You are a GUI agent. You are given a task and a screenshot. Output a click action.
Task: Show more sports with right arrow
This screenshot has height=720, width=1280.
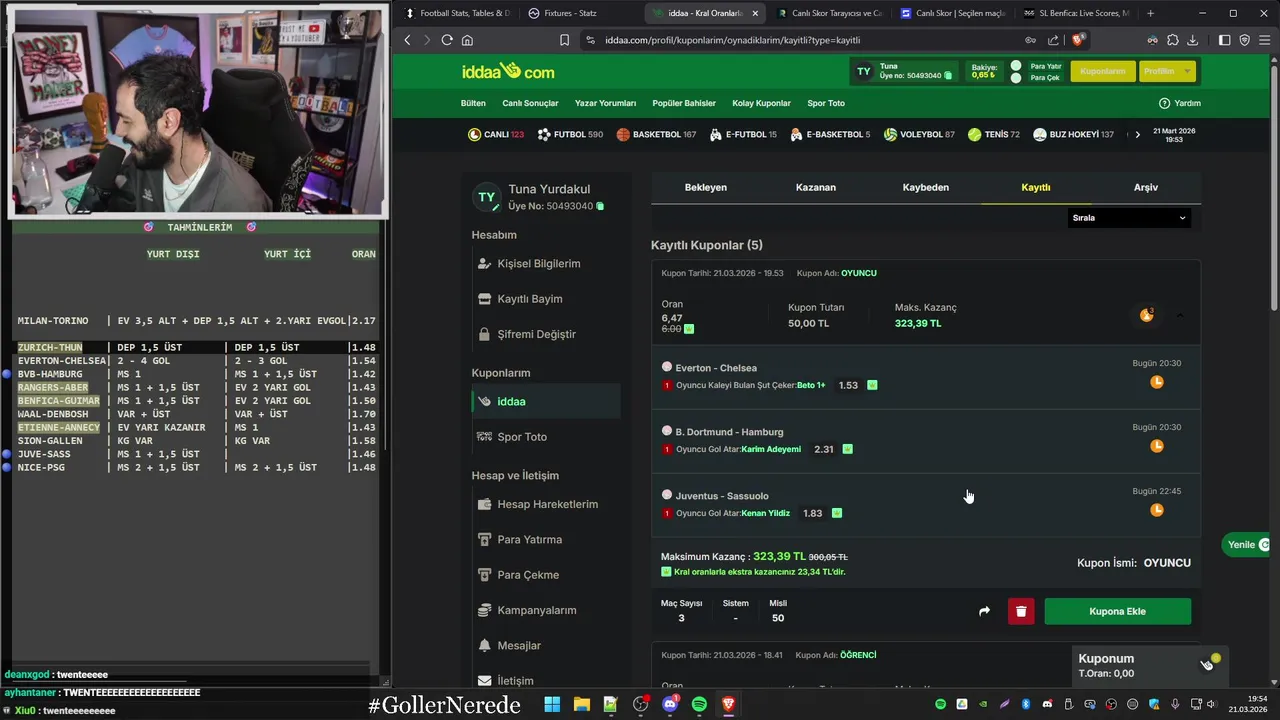(x=1137, y=134)
